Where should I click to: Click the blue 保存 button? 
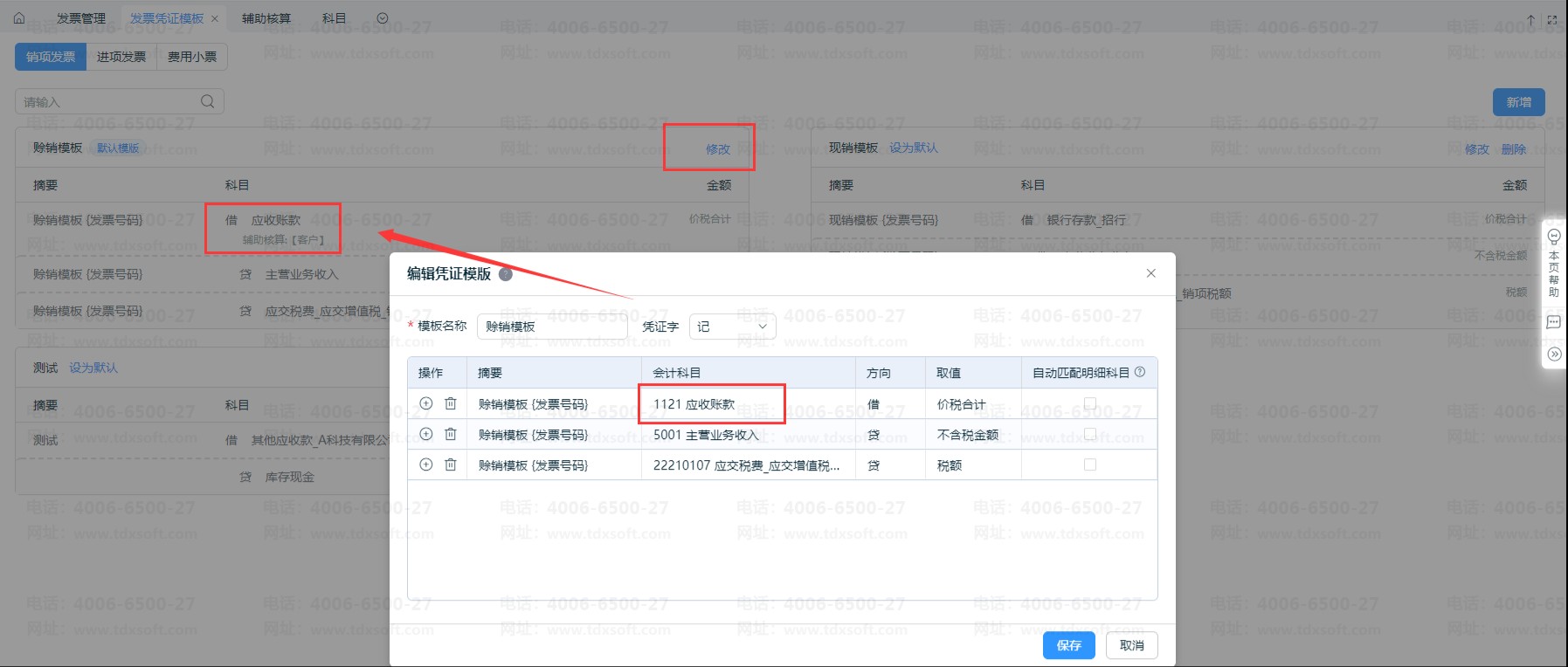pos(1068,645)
